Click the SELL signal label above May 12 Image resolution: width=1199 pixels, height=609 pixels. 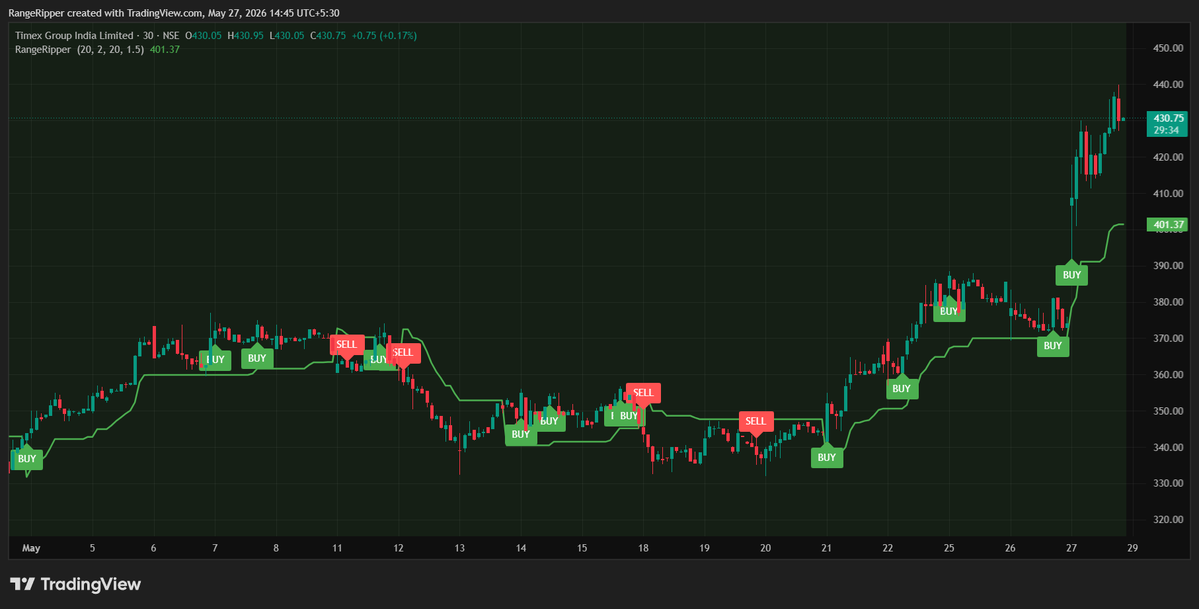pos(402,353)
